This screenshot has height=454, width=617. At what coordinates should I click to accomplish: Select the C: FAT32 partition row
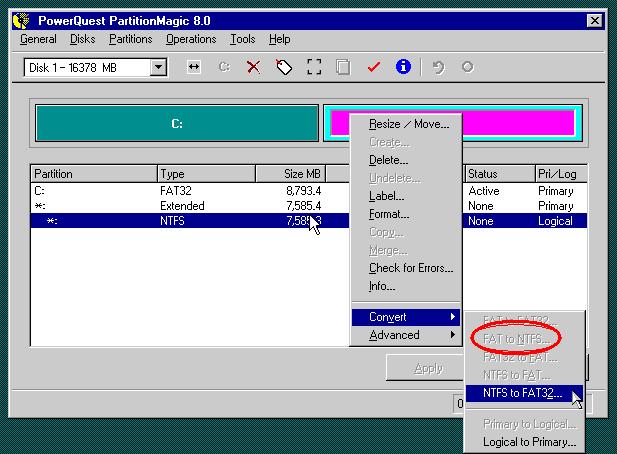click(309, 191)
